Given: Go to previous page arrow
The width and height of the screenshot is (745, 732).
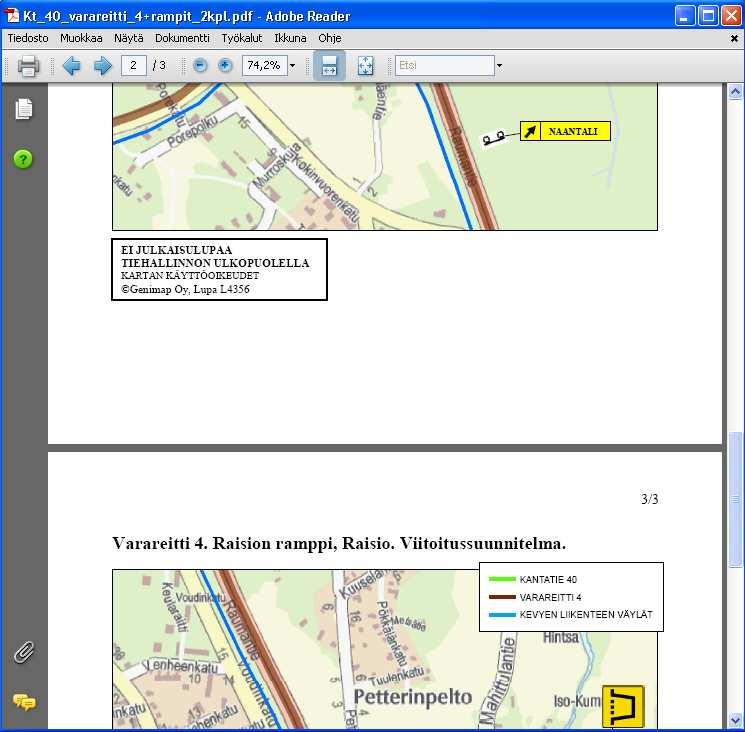Looking at the screenshot, I should (72, 66).
